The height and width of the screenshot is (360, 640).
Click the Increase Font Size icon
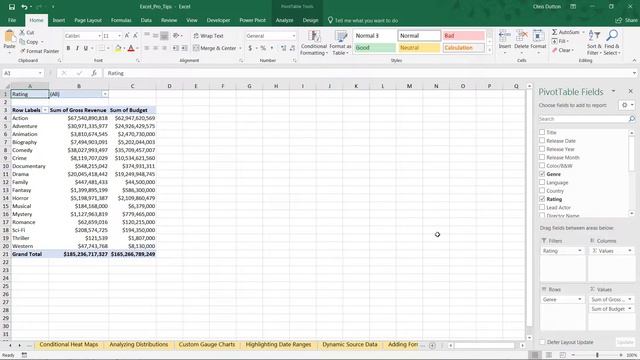(x=127, y=36)
